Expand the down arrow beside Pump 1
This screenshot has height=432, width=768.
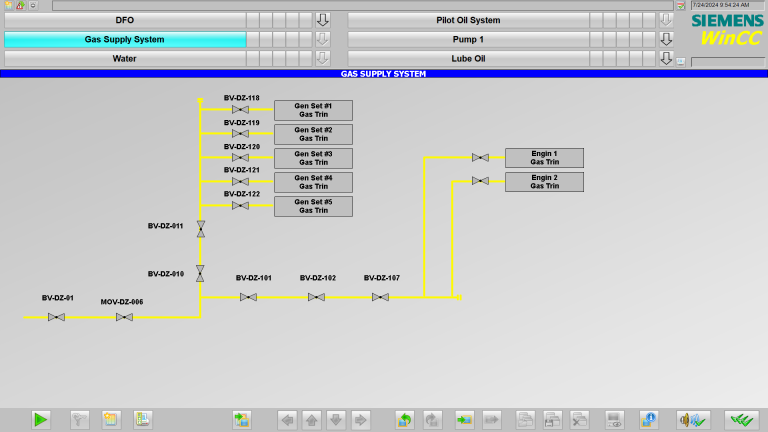666,39
